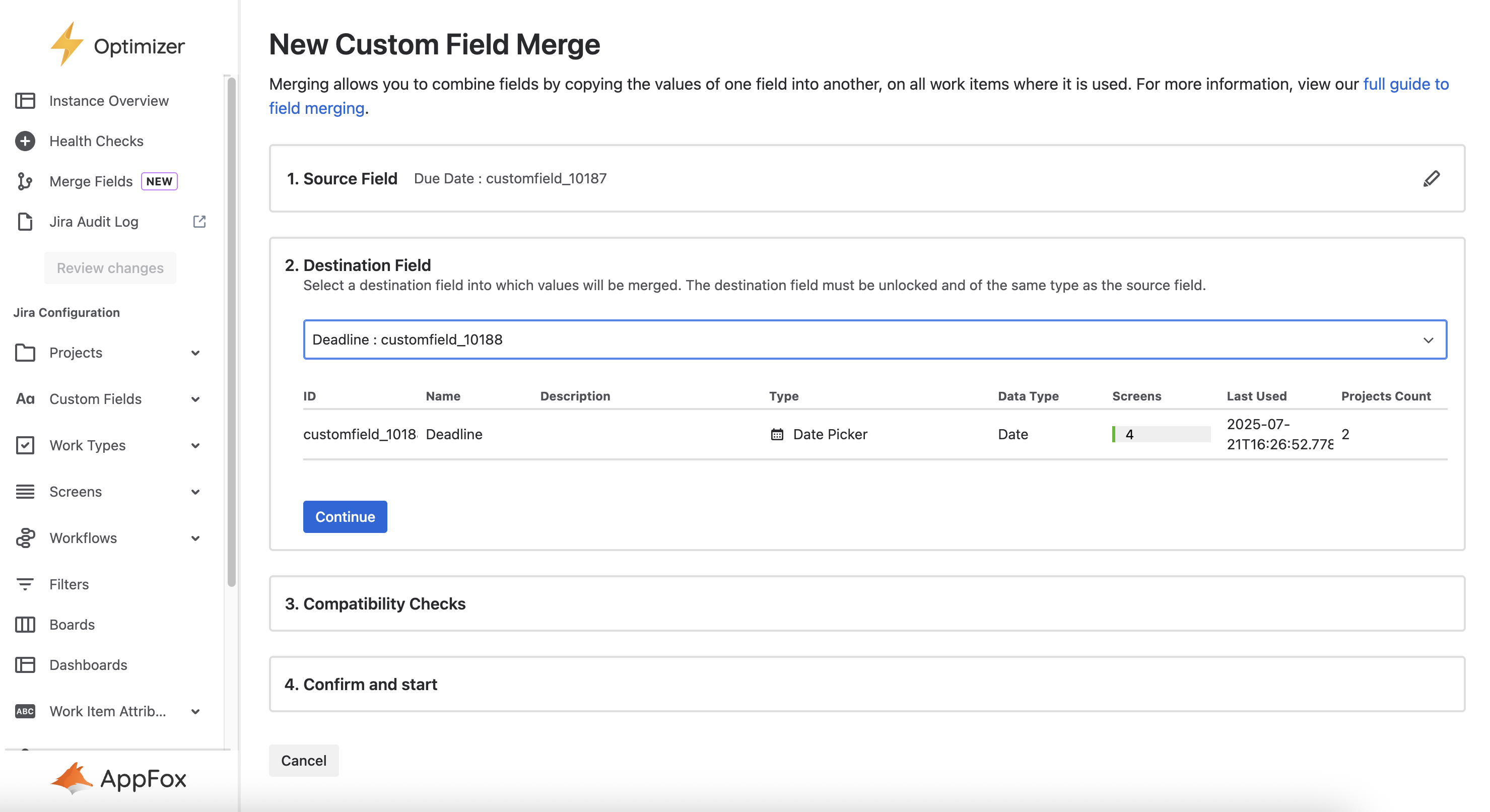Click the sidebar vertical scrollbar
This screenshot has width=1490, height=812.
pyautogui.click(x=231, y=329)
